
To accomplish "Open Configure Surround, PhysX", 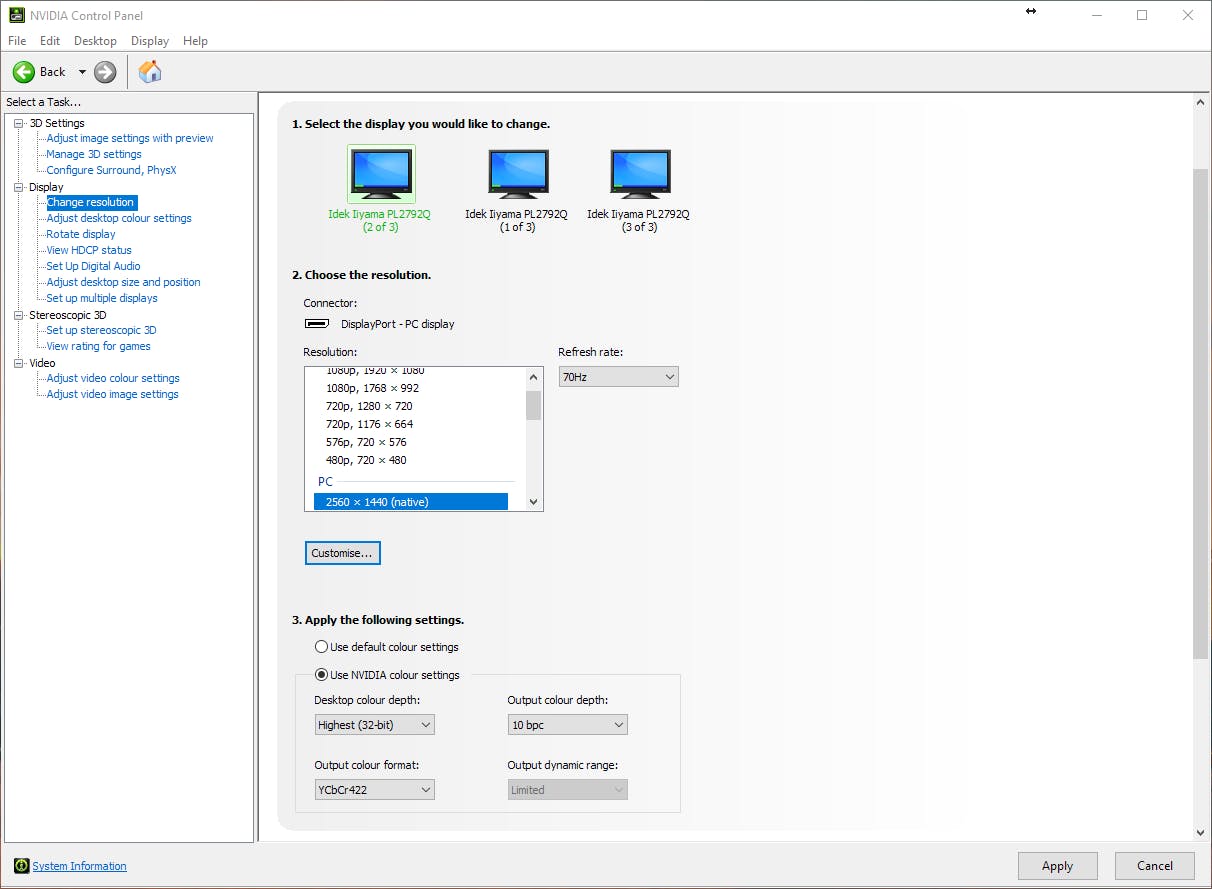I will click(111, 170).
